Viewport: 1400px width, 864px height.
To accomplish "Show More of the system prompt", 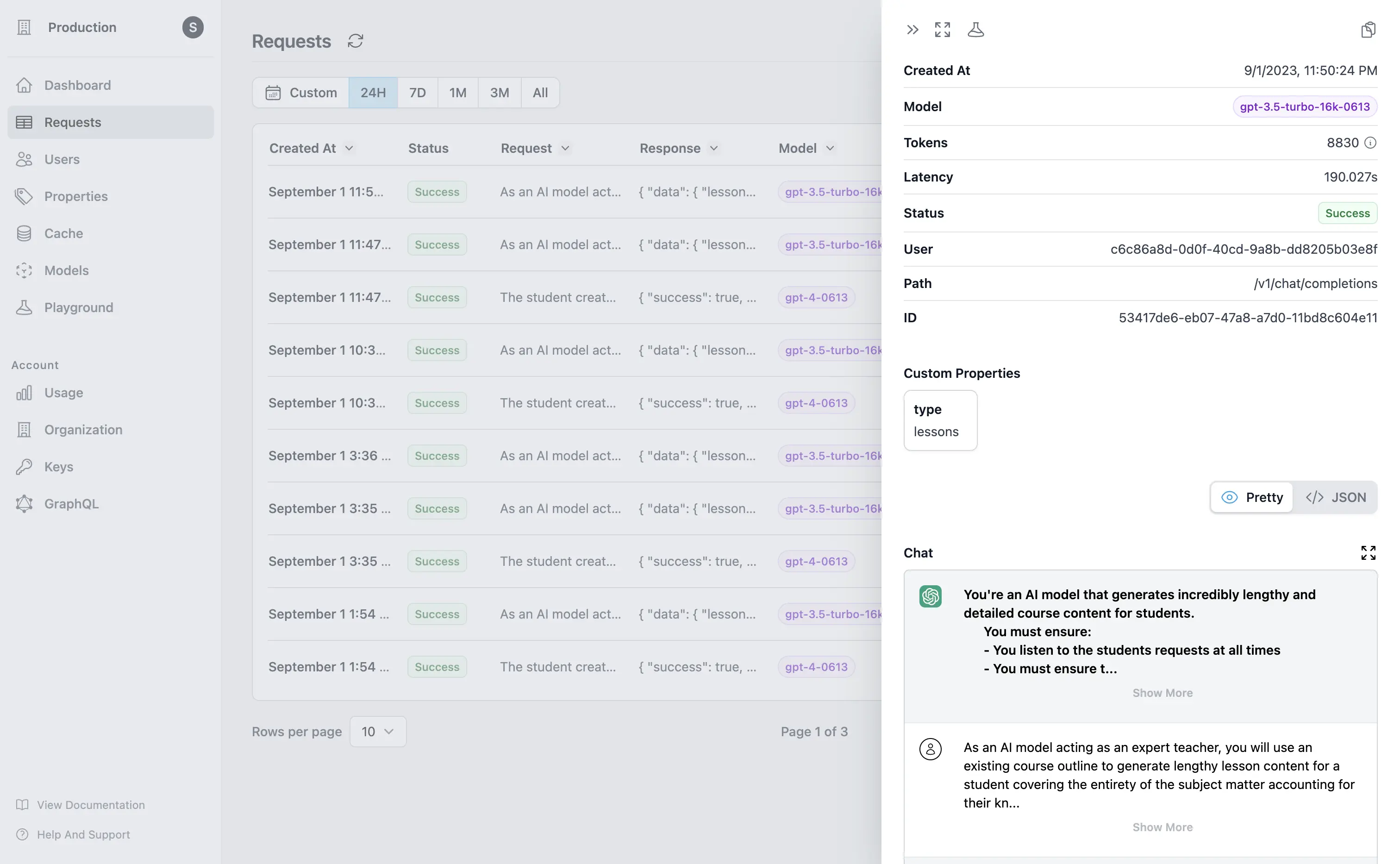I will (1162, 693).
